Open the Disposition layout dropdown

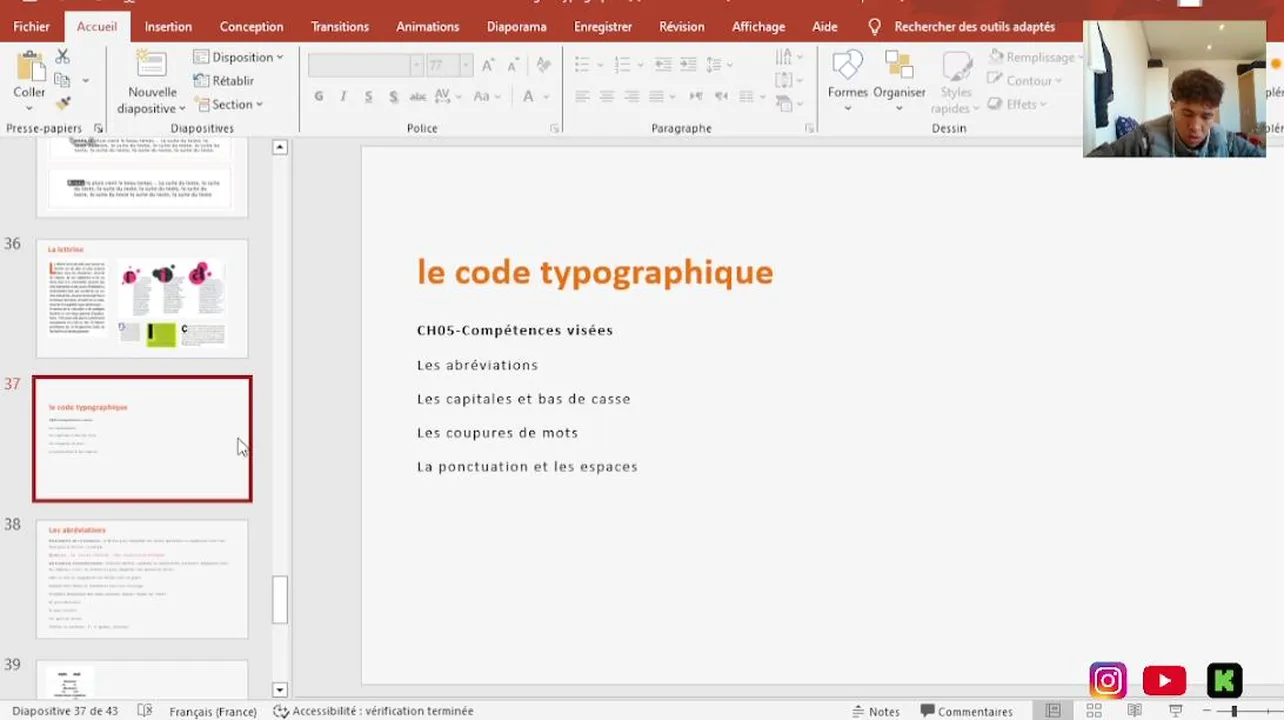238,57
